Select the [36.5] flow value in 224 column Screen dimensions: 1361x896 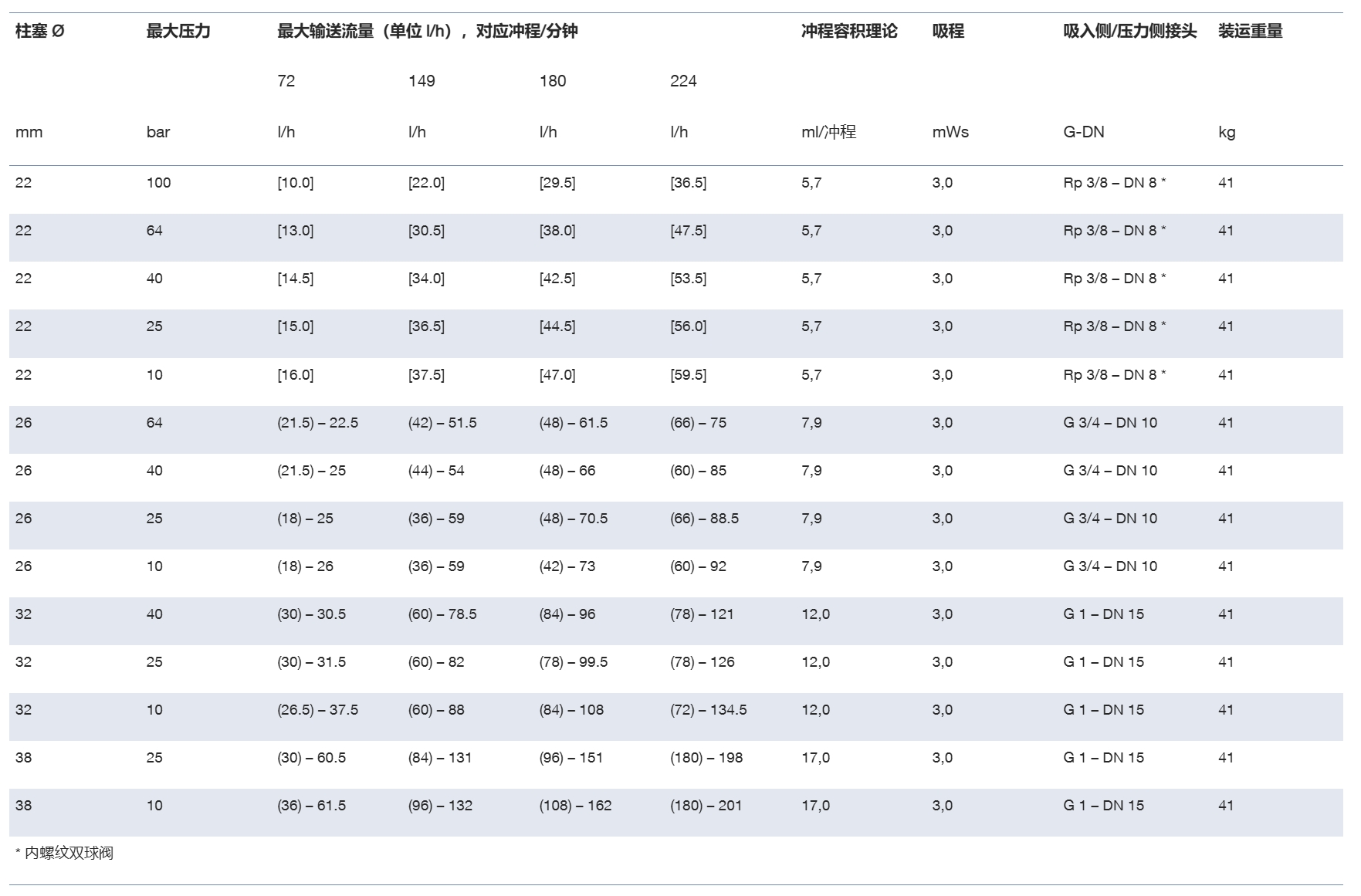(689, 183)
